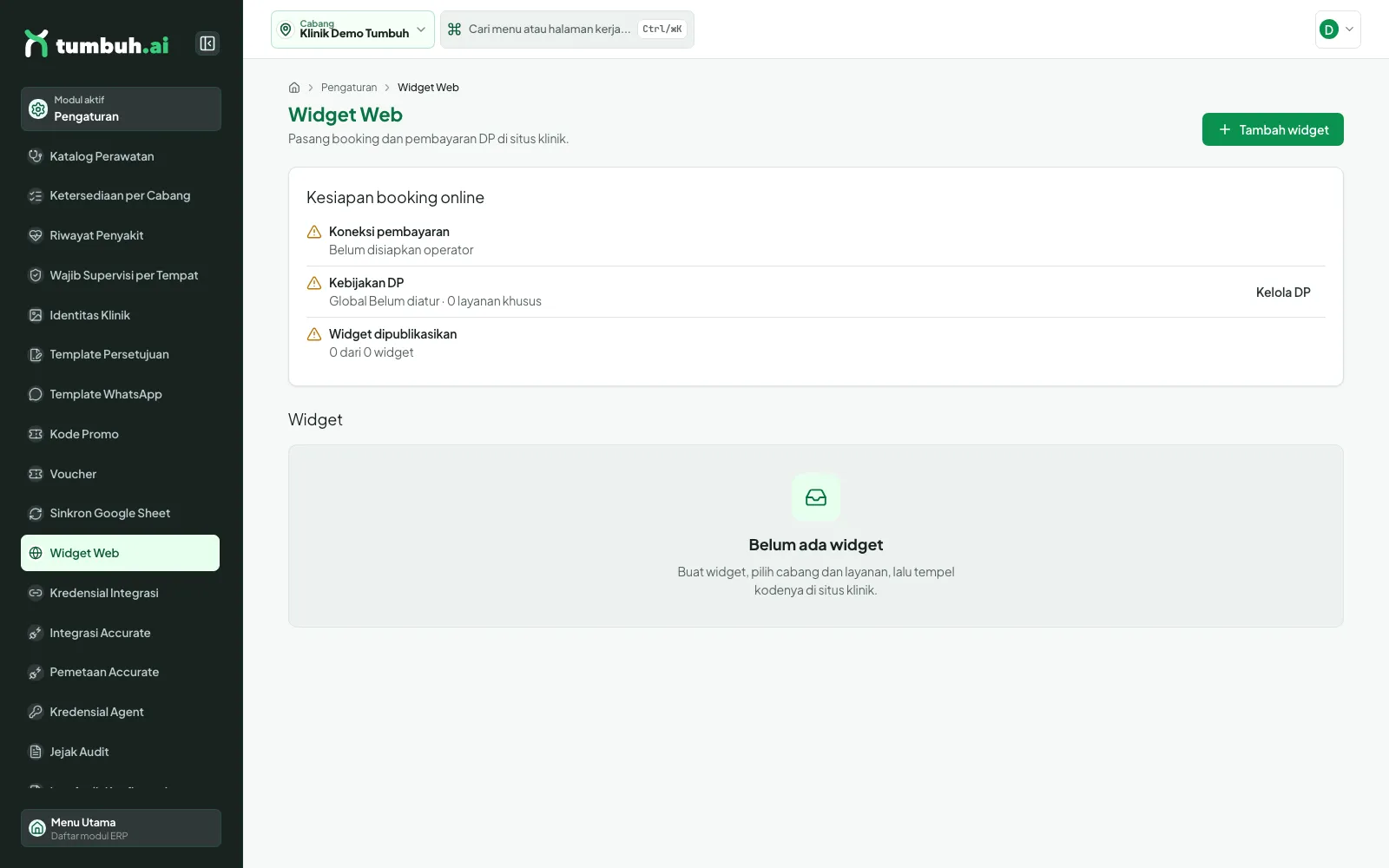Click the Widget Web globe icon
This screenshot has width=1389, height=868.
(x=36, y=553)
